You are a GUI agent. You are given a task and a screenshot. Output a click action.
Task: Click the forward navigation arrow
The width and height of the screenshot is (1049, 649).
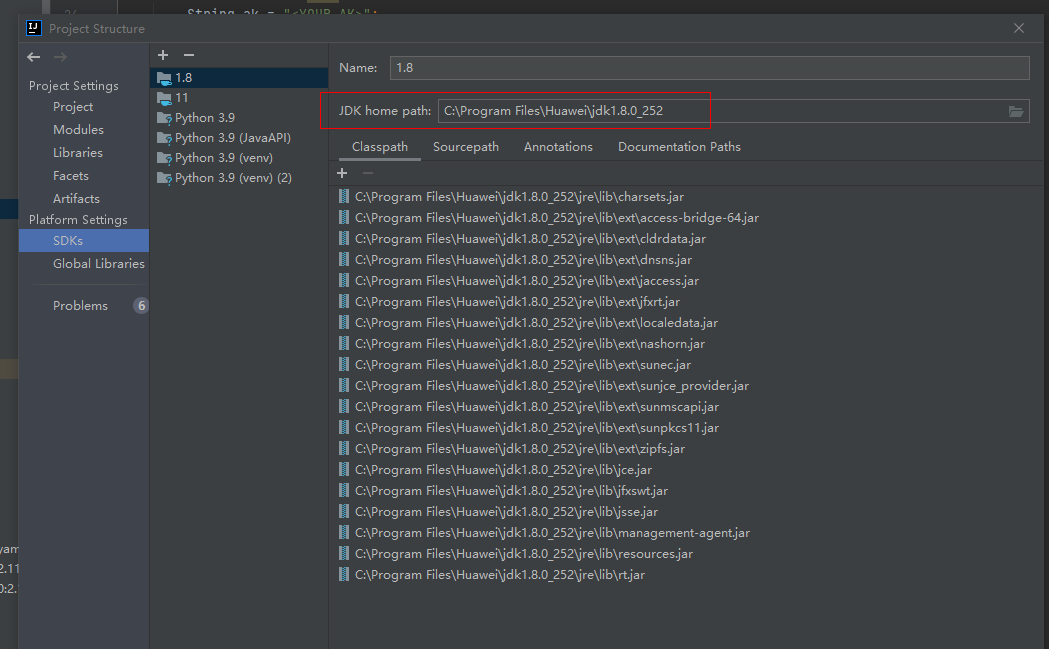tap(60, 57)
